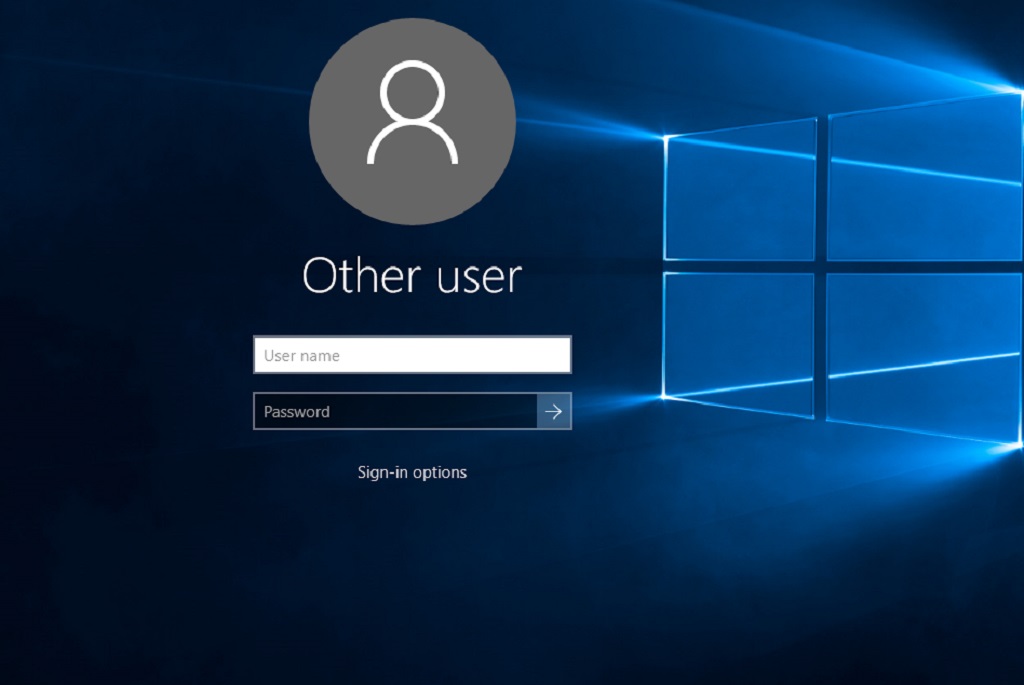This screenshot has height=685, width=1024.
Task: Submit sign-in with the arrow button
Action: (x=554, y=411)
